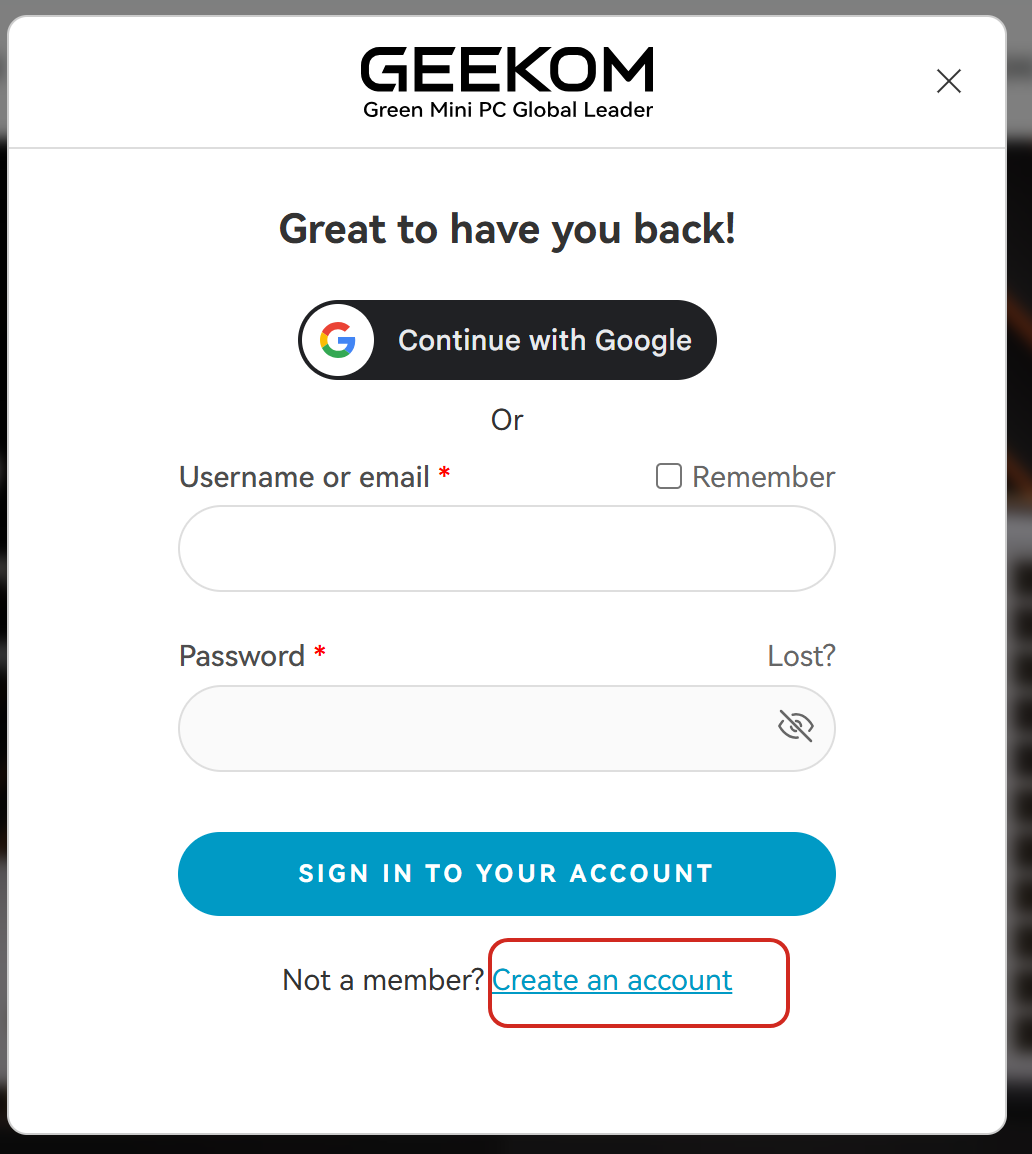The width and height of the screenshot is (1032, 1154).
Task: Click the red asterisk beside Password label
Action: (x=320, y=653)
